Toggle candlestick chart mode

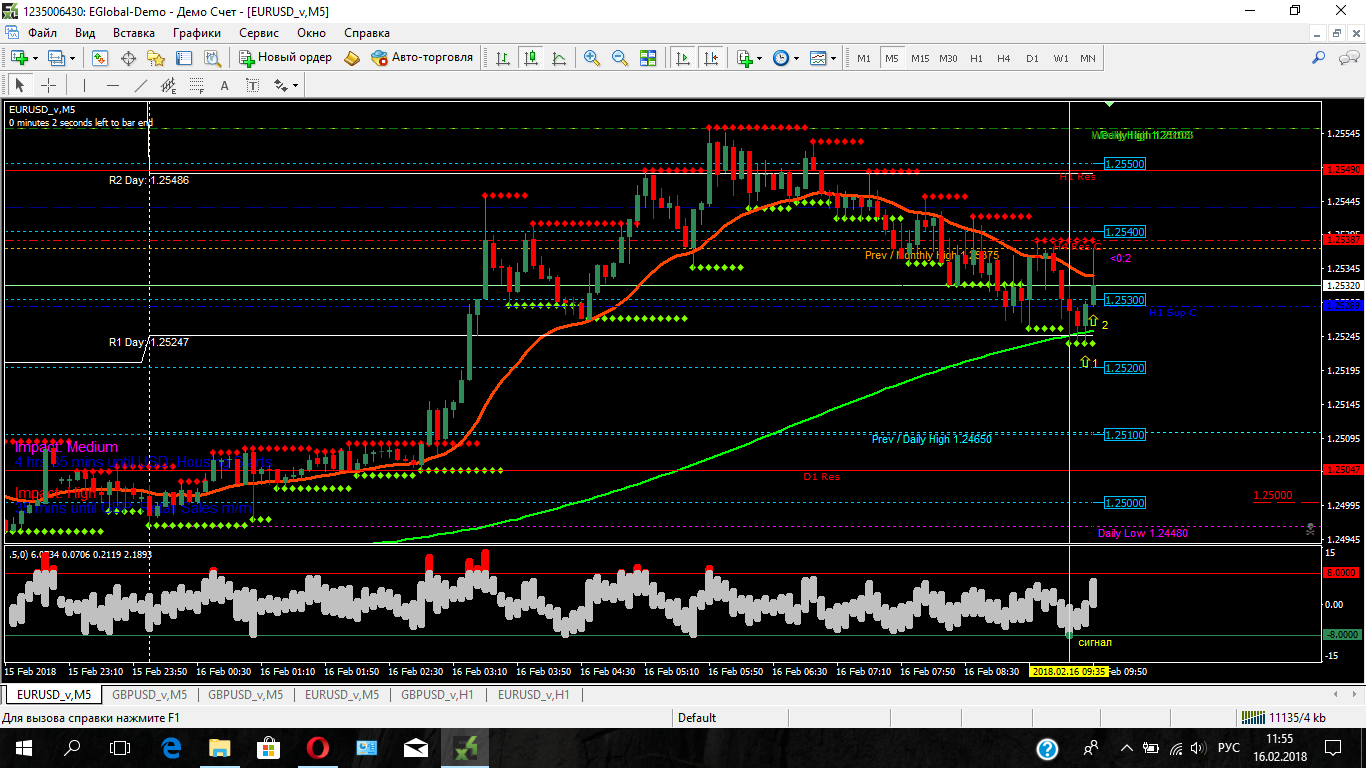(x=530, y=58)
